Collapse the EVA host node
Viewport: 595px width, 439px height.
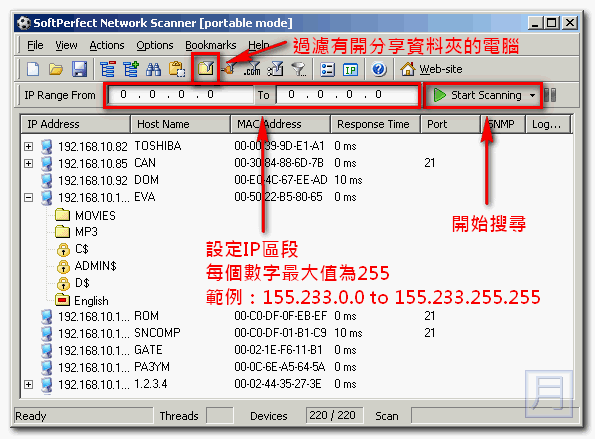[x=28, y=198]
